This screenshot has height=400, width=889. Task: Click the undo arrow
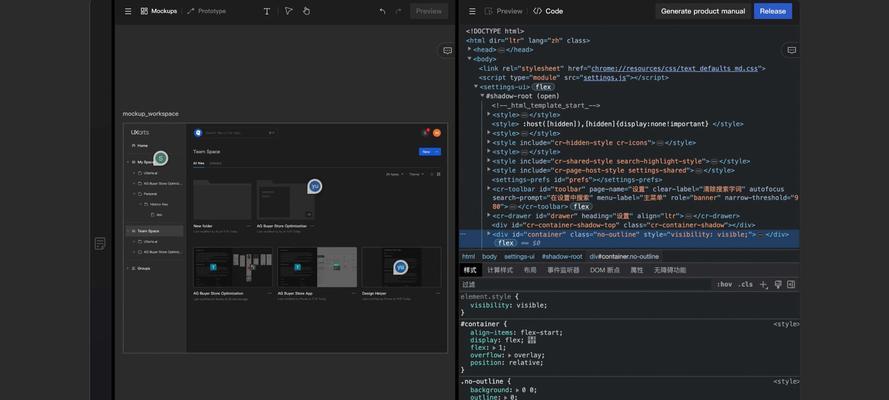[x=382, y=11]
